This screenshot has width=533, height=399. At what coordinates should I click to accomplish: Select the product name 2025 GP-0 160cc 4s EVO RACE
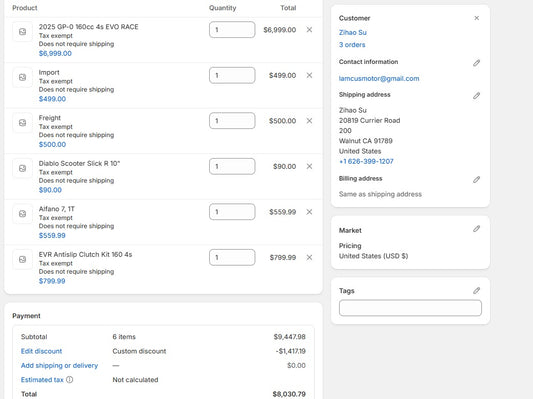tap(88, 27)
